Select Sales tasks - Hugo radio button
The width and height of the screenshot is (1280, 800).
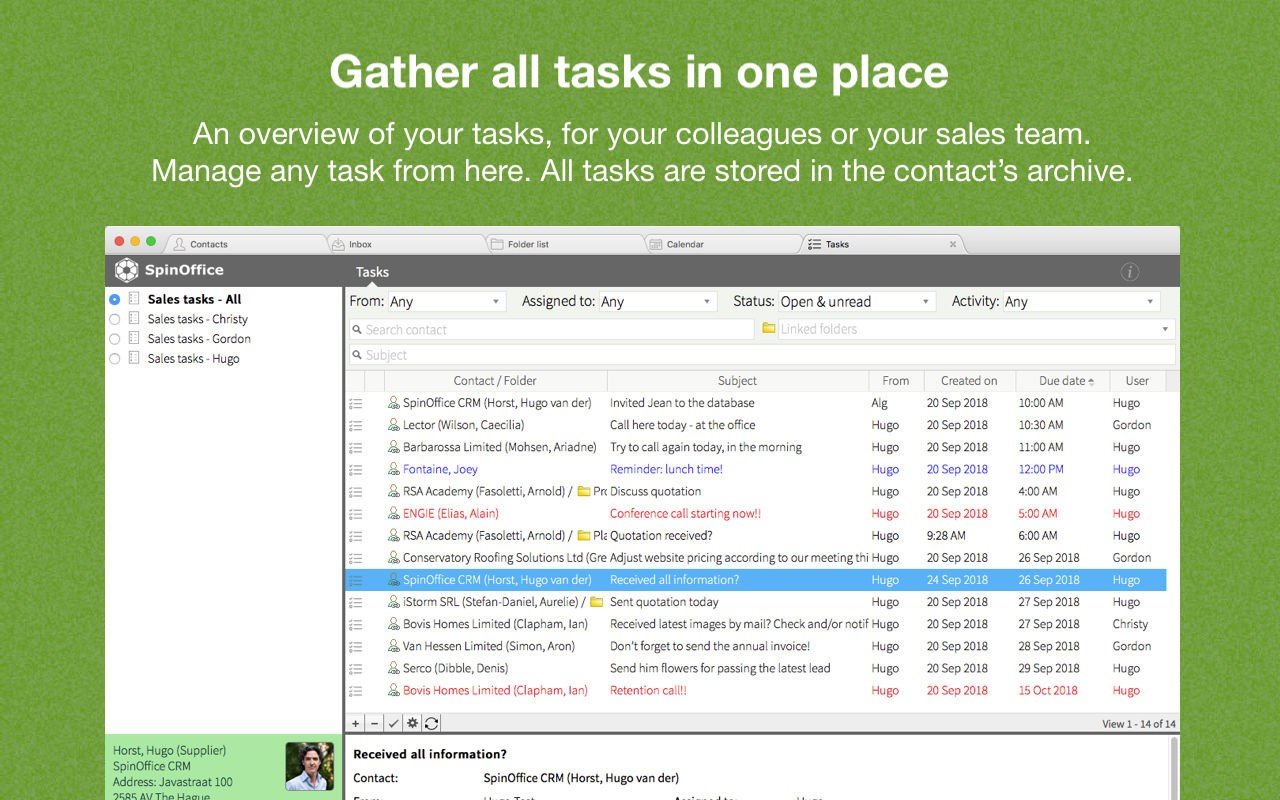coord(115,359)
